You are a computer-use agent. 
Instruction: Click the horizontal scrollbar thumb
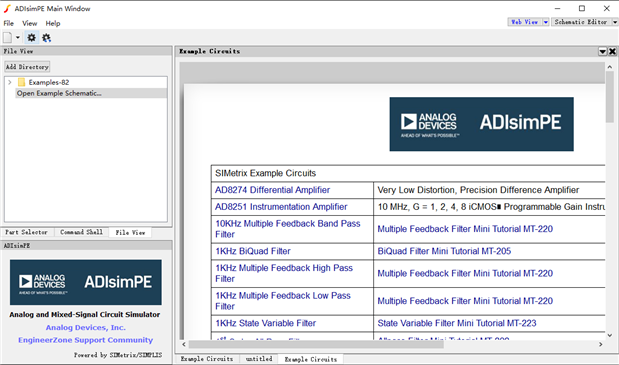coord(316,344)
